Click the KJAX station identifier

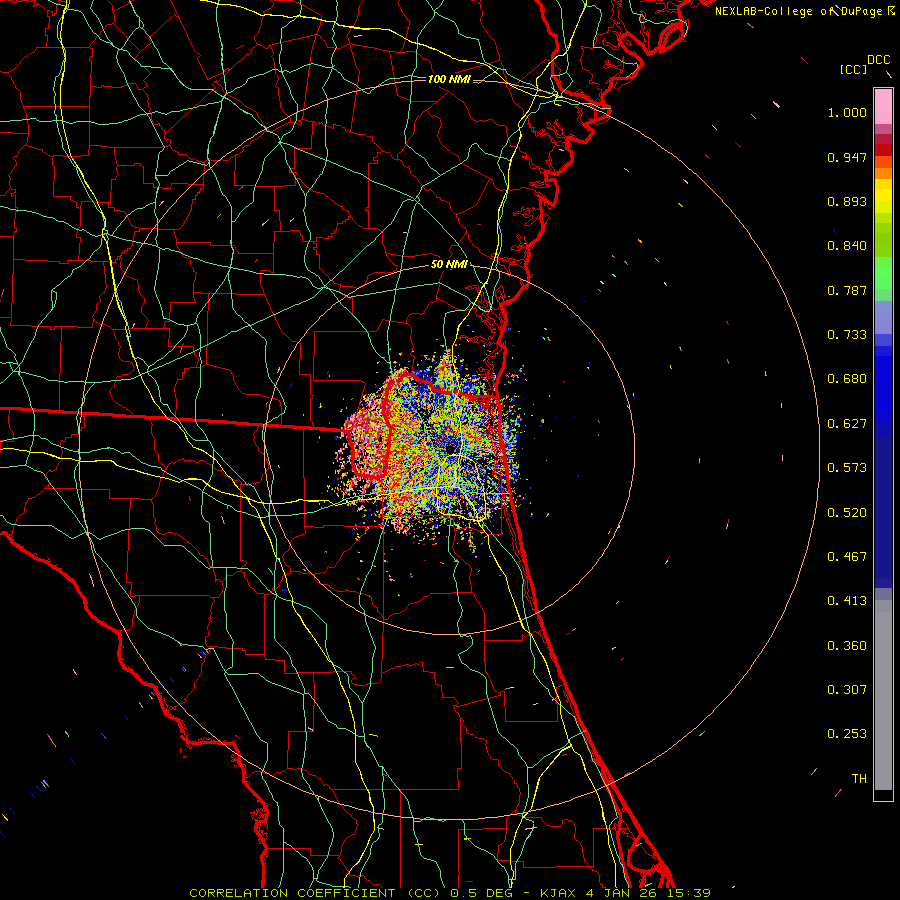click(x=560, y=893)
